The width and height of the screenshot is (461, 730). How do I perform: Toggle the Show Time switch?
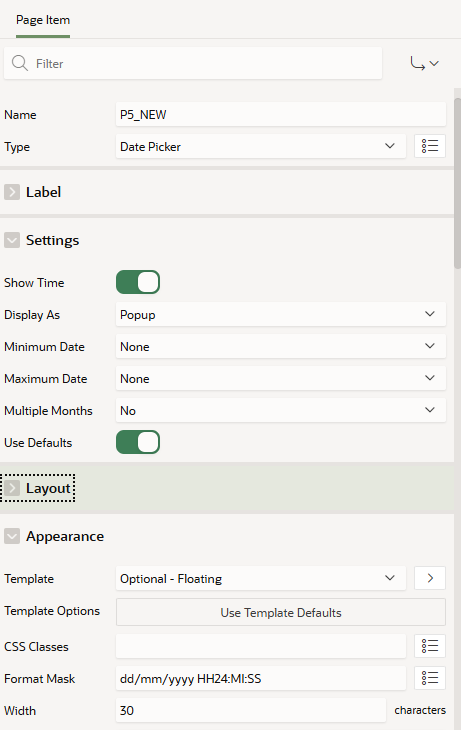[138, 282]
